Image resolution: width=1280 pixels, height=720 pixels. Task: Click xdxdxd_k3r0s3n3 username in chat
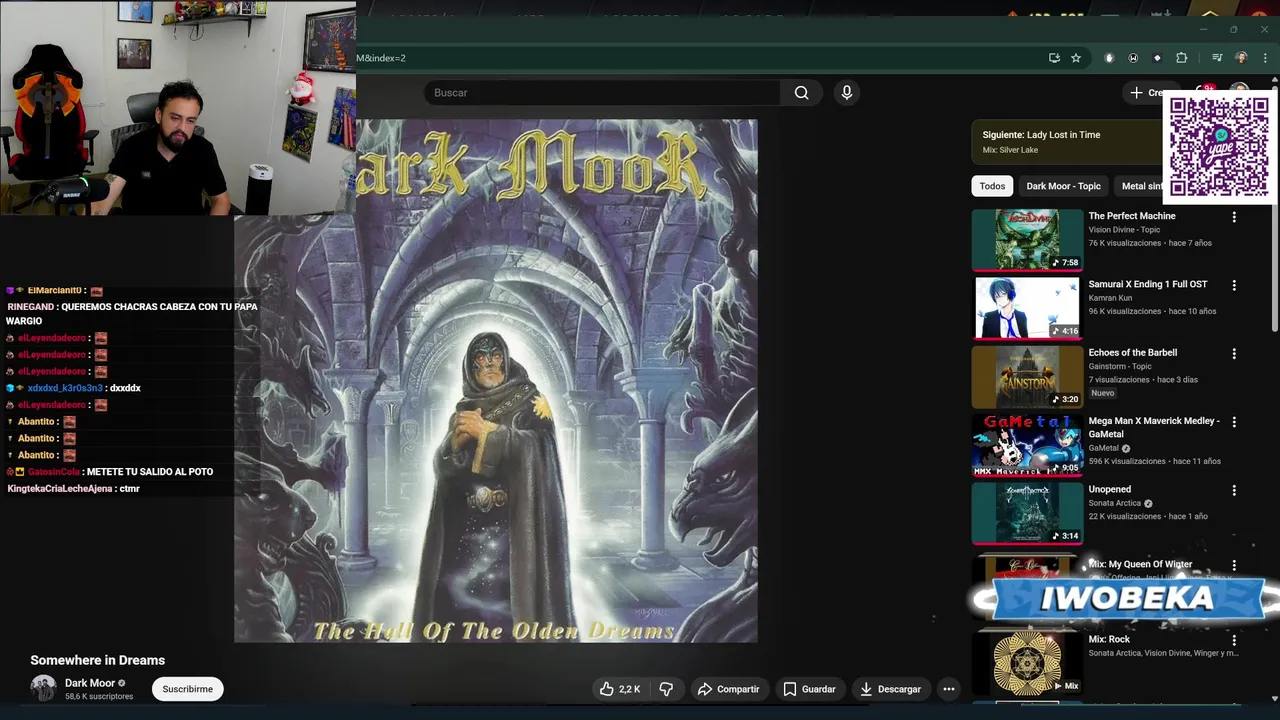pos(65,388)
